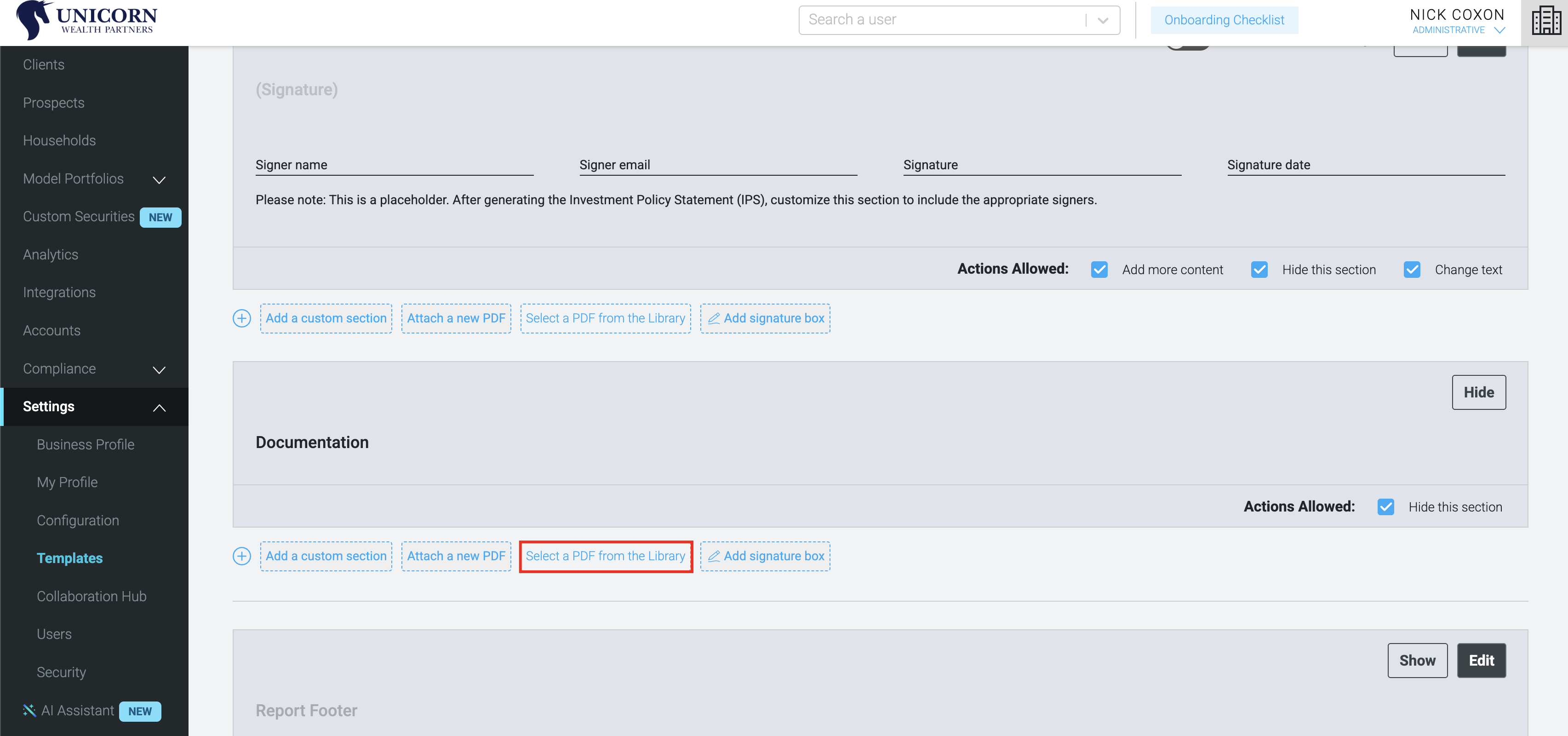The height and width of the screenshot is (736, 1568).
Task: Uncheck Hide this section for Signature
Action: tap(1259, 270)
